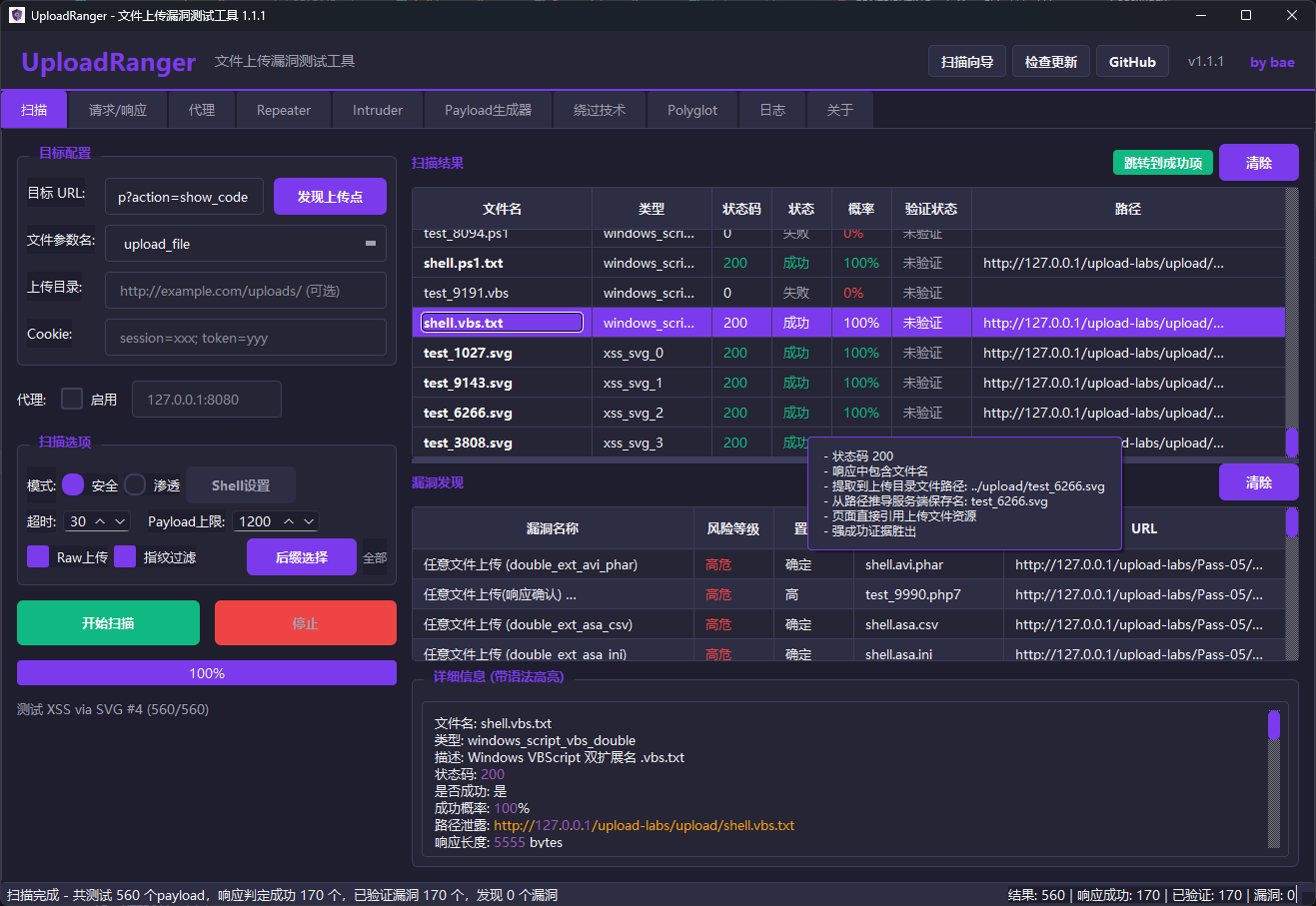The height and width of the screenshot is (906, 1316).
Task: Focus the 上传目录 input field
Action: coord(246,291)
